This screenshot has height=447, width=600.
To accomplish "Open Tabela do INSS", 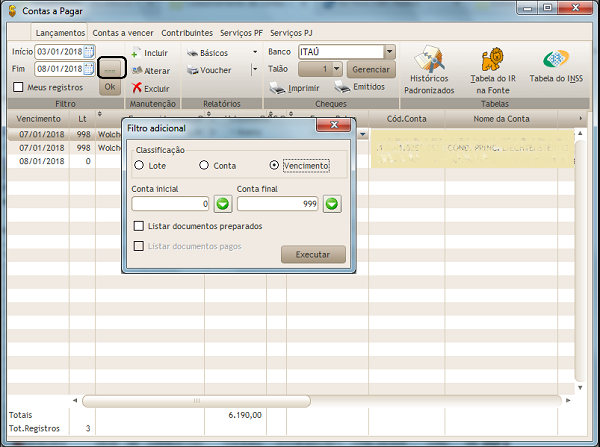I will coord(556,65).
